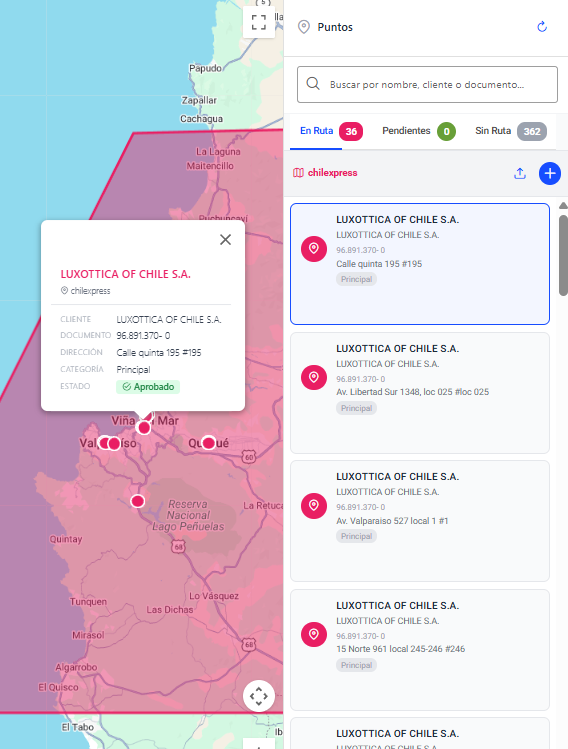The image size is (568, 749).
Task: Click the 0 Pendientes badge
Action: click(x=446, y=131)
